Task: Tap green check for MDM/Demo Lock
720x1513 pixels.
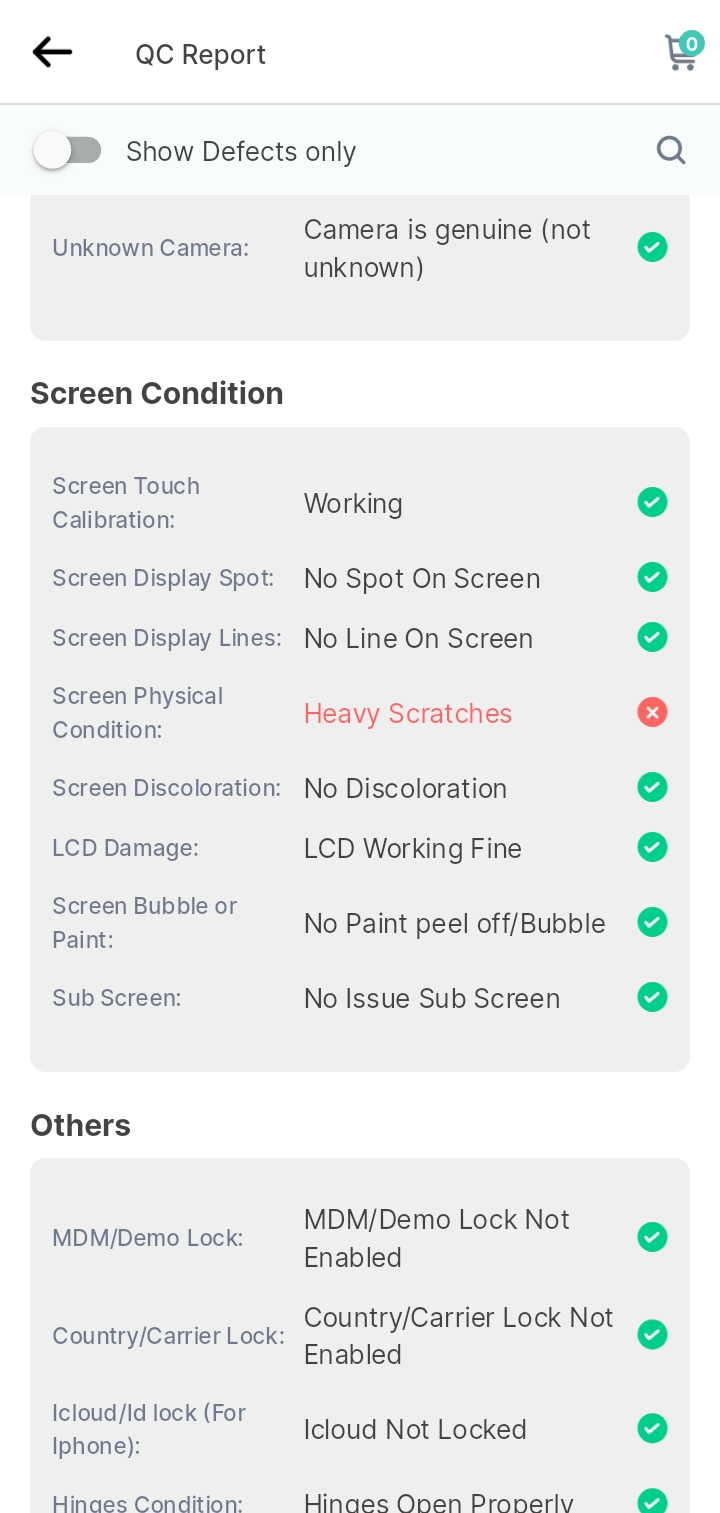Action: (x=652, y=1237)
